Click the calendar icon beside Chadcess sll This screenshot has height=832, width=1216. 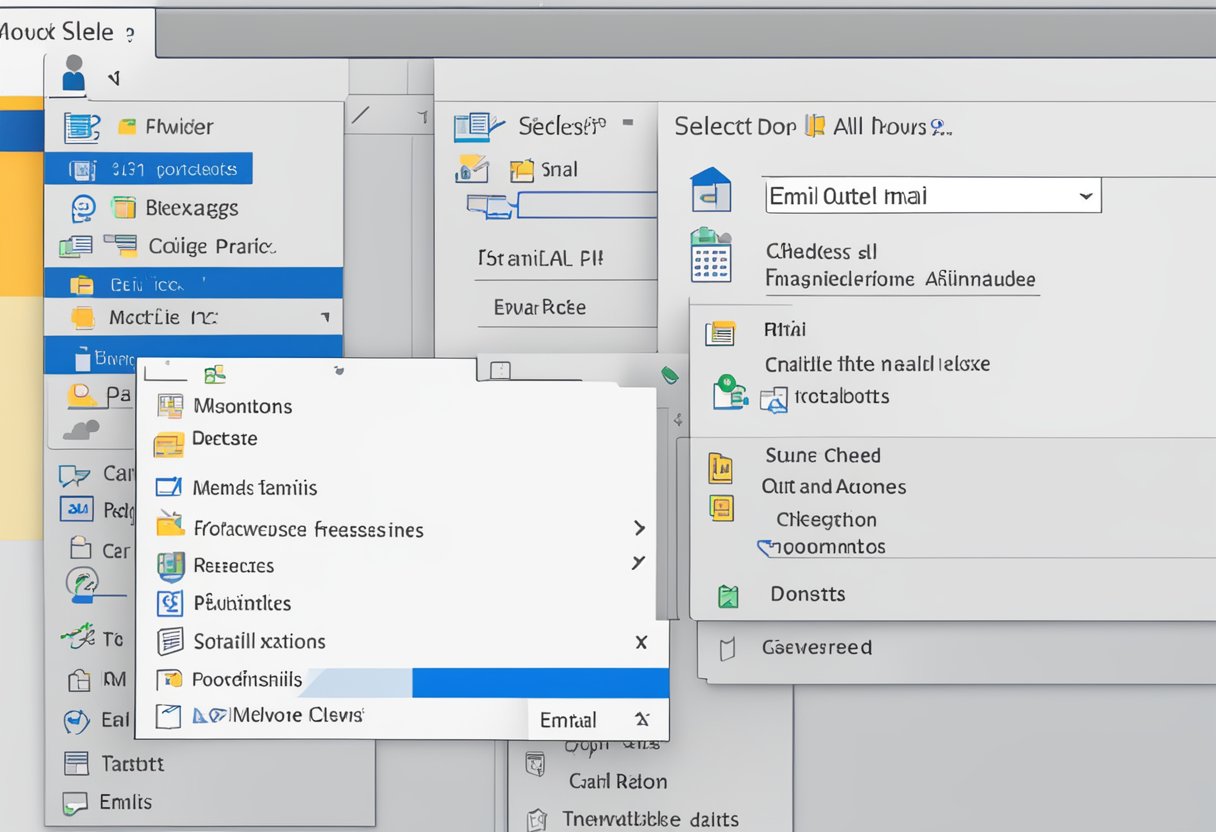coord(711,255)
